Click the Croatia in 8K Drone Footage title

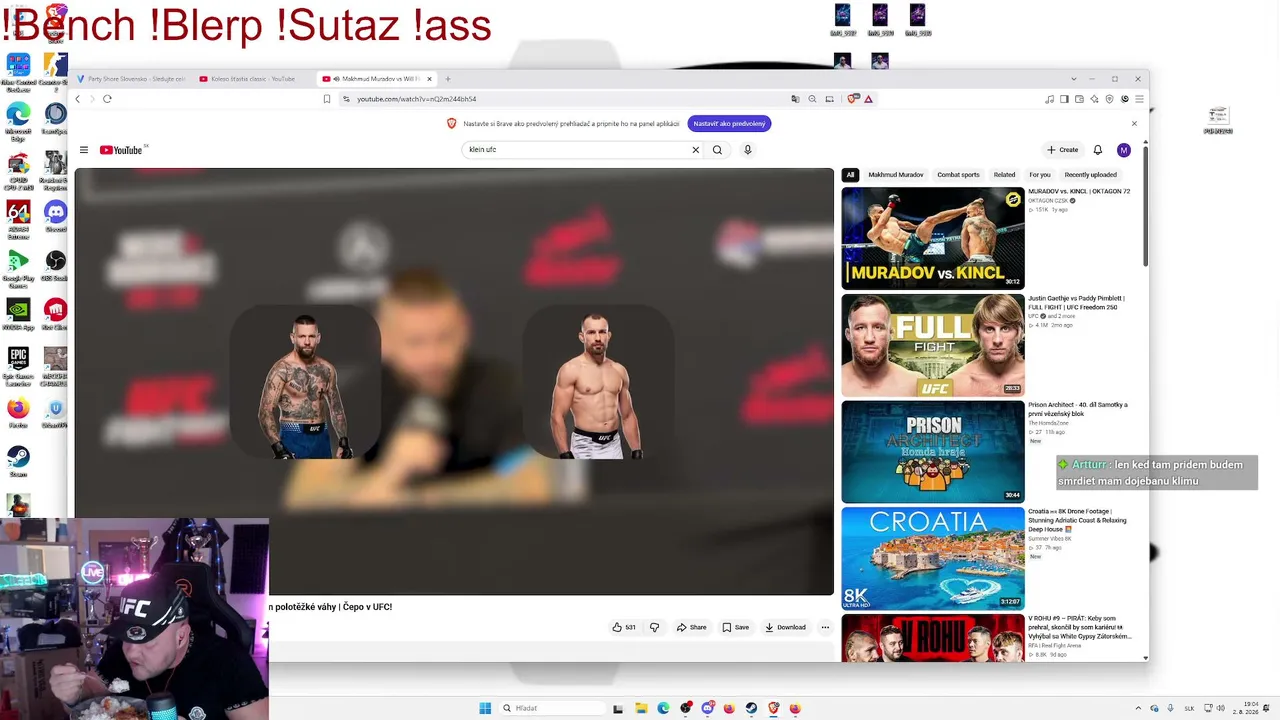[x=1078, y=520]
